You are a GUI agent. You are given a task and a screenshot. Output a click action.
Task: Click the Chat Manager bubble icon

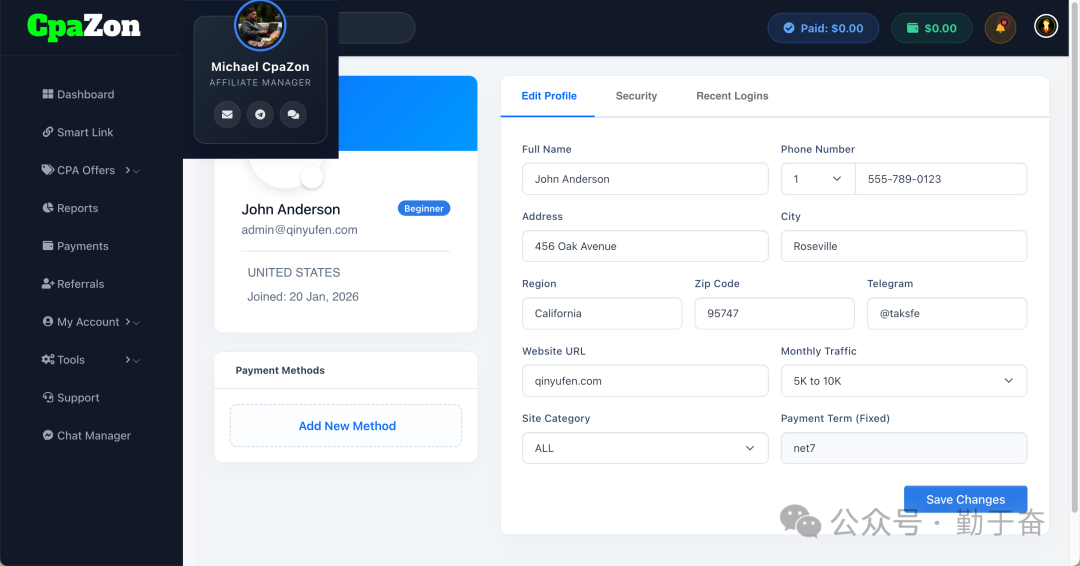point(48,434)
